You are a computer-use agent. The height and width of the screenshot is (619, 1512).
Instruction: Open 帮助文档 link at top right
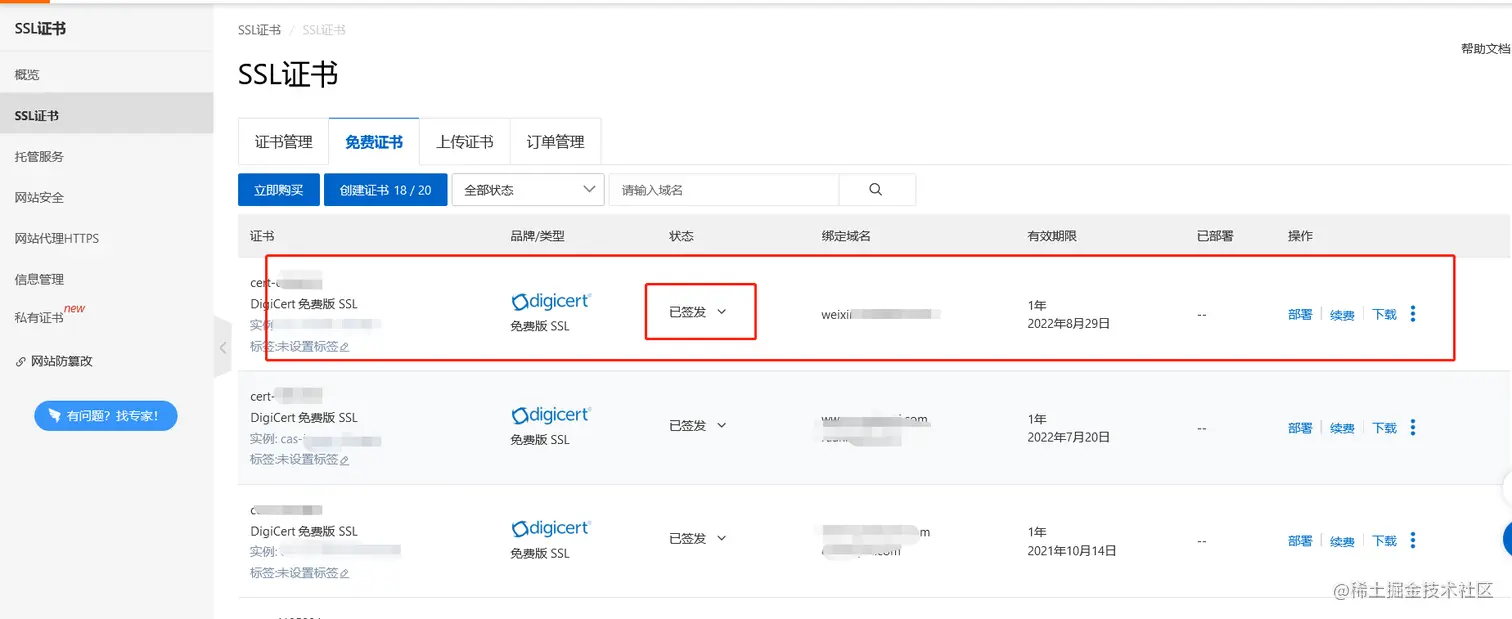click(1486, 49)
